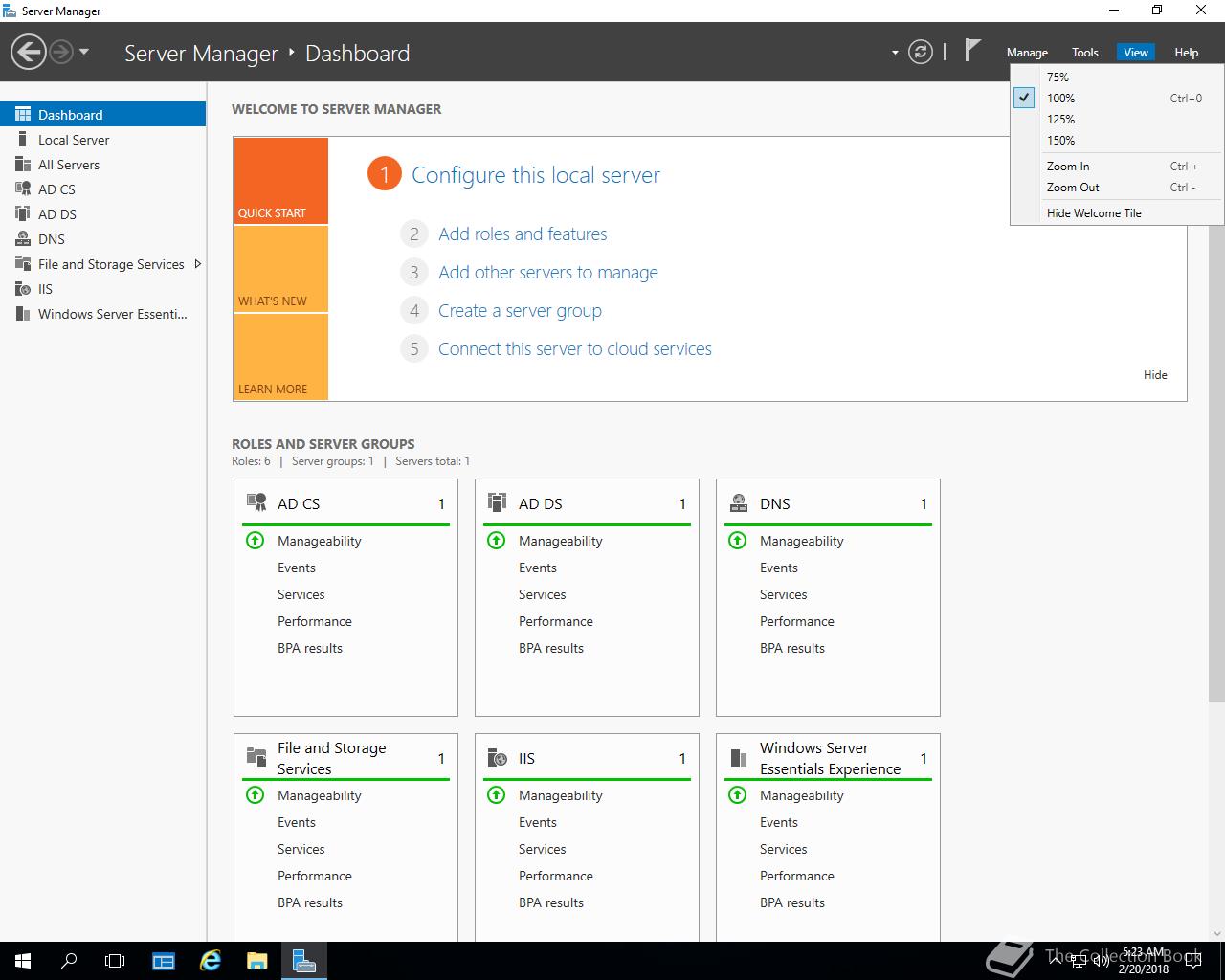Click the AD CS tile's green Manageability status icon
This screenshot has height=980, width=1225.
pyautogui.click(x=256, y=541)
